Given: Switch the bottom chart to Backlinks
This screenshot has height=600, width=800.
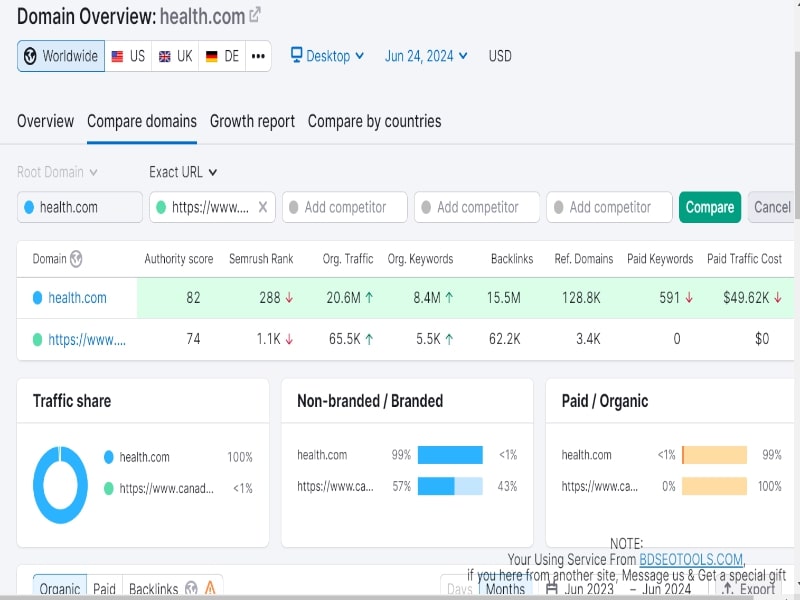Looking at the screenshot, I should click(152, 589).
